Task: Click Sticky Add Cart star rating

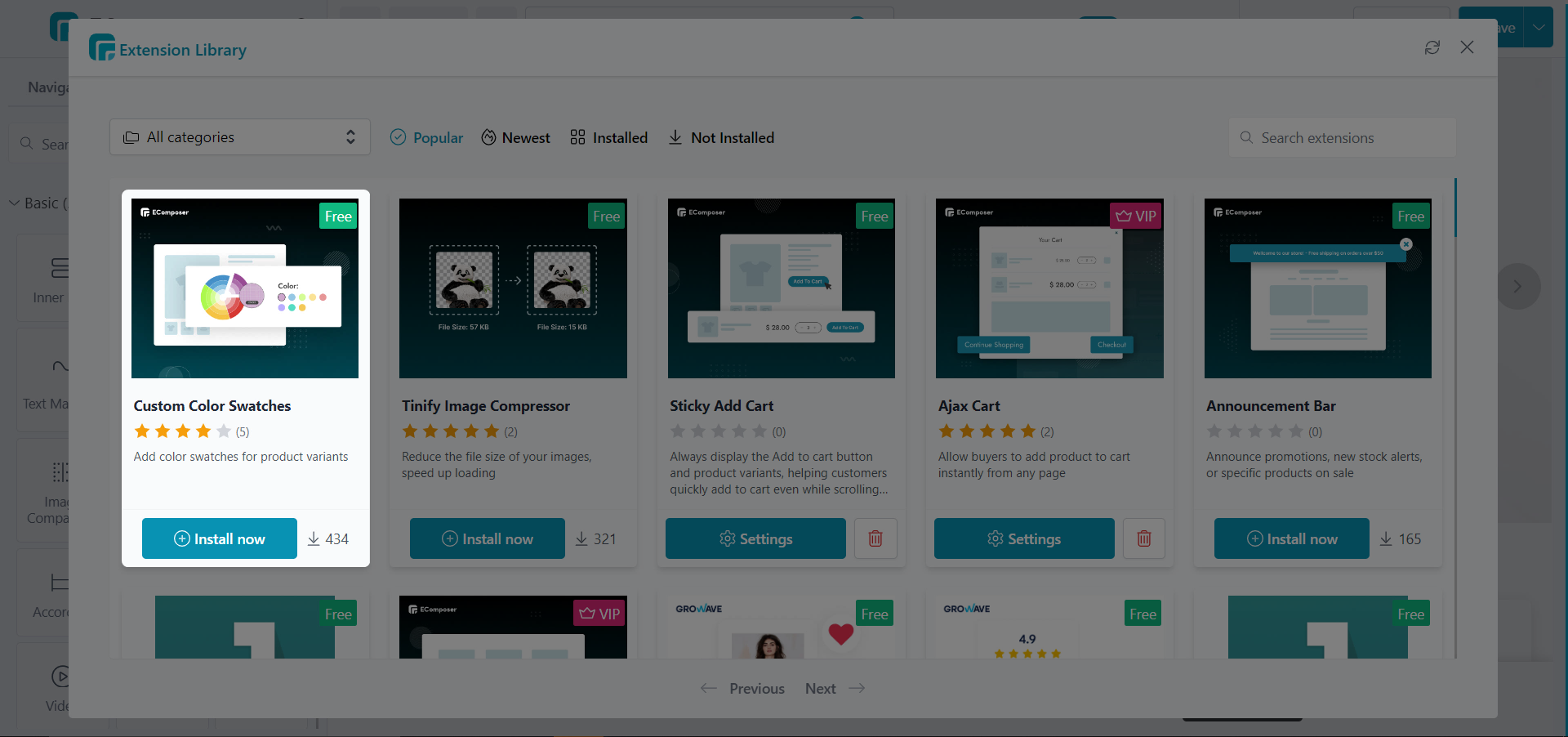Action: pos(719,431)
